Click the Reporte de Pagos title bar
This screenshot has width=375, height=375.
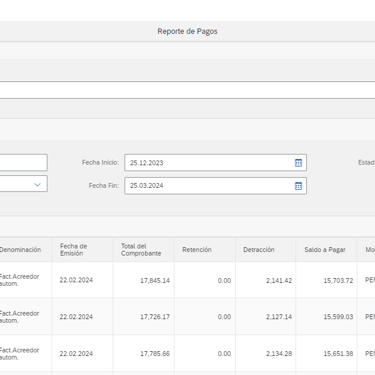pos(187,31)
